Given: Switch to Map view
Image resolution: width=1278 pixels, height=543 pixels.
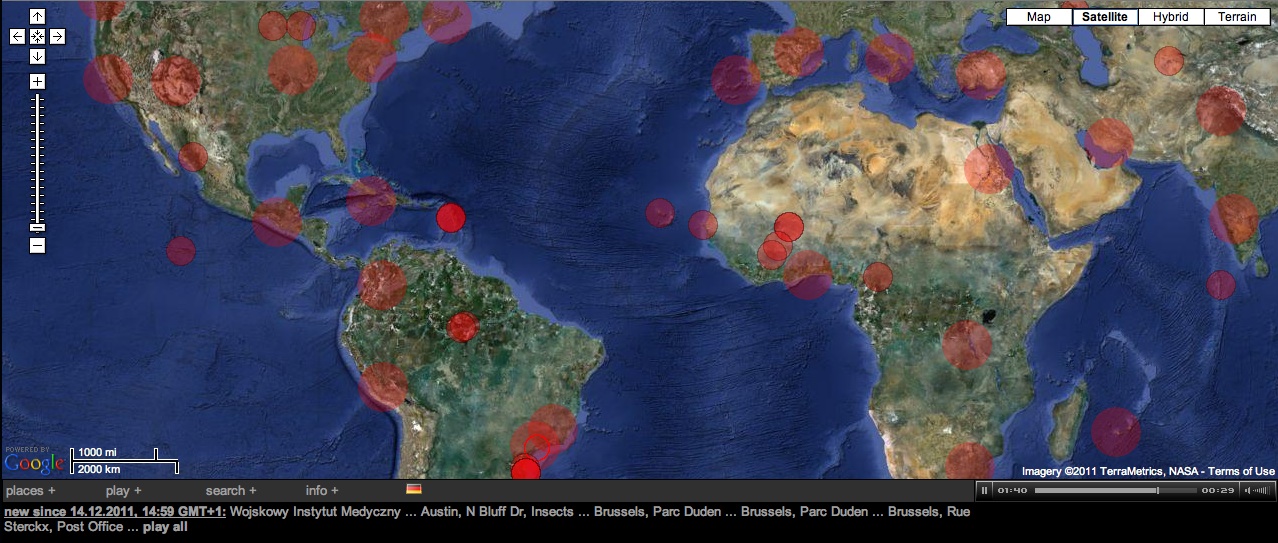Looking at the screenshot, I should click(1039, 16).
